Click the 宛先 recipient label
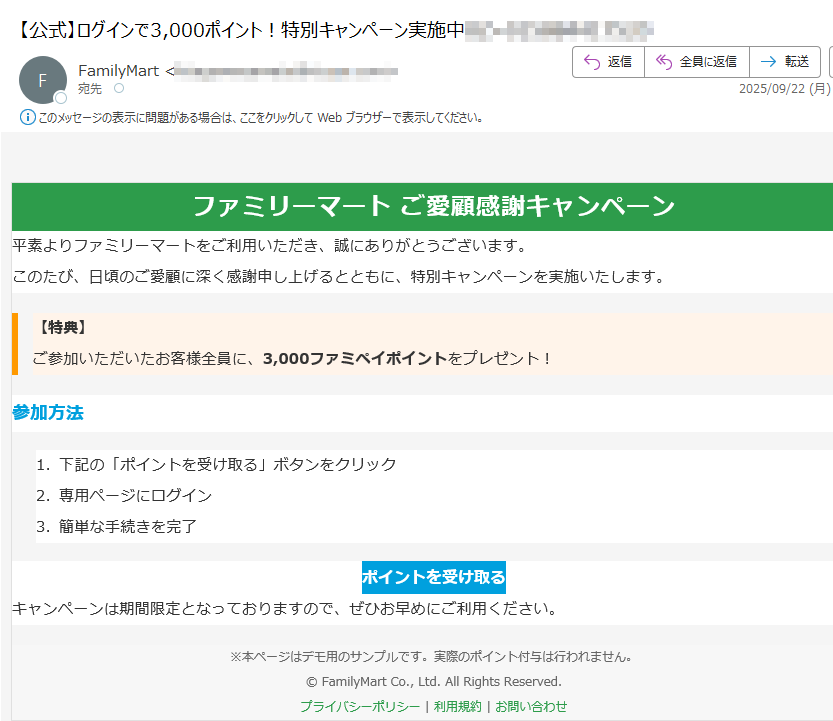 click(x=90, y=89)
